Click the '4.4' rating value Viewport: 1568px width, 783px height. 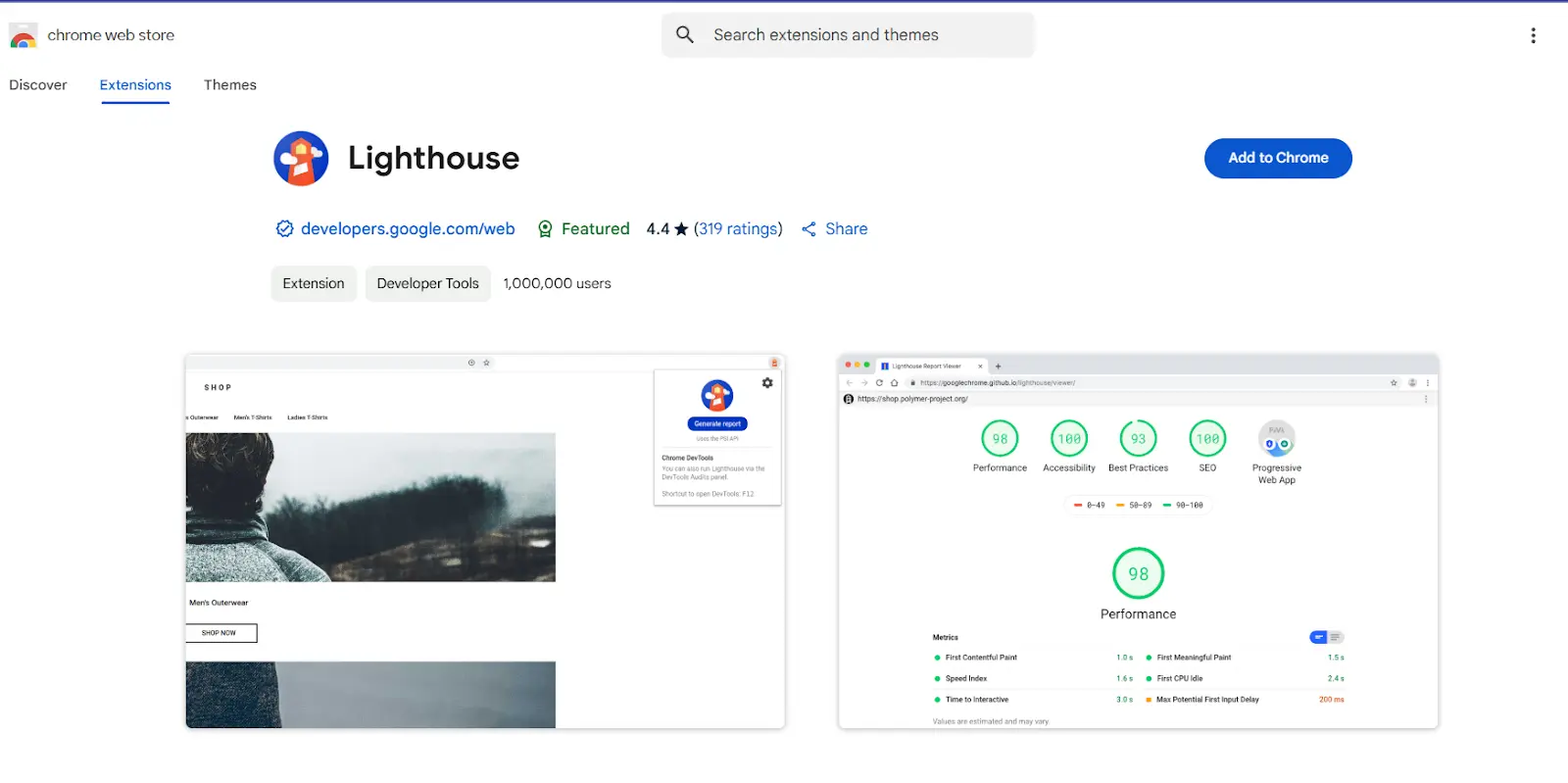point(658,228)
